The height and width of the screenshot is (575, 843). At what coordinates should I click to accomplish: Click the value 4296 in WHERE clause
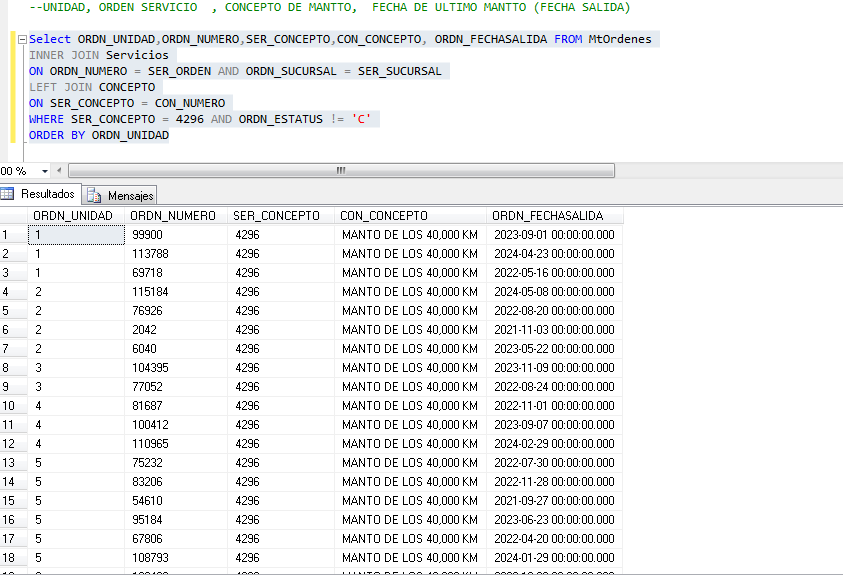(190, 119)
